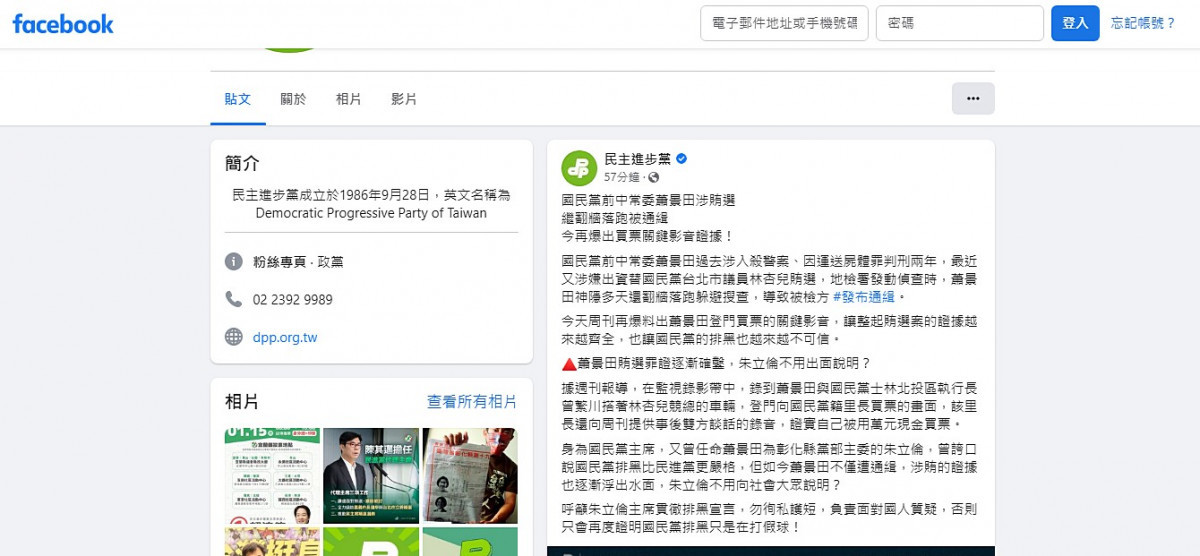
Task: Open the 忘記帳號 forgot account link
Action: pyautogui.click(x=1143, y=23)
